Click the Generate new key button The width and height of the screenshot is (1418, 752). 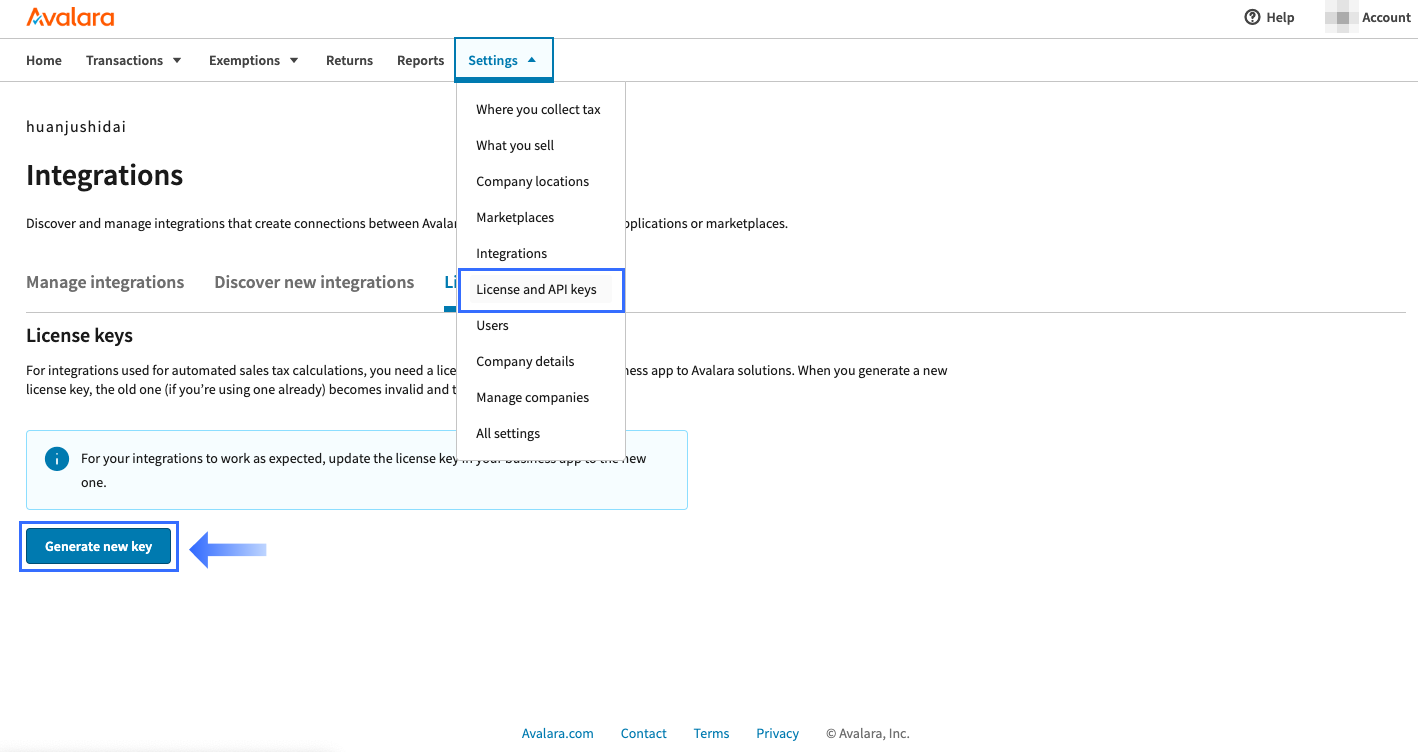(x=98, y=546)
